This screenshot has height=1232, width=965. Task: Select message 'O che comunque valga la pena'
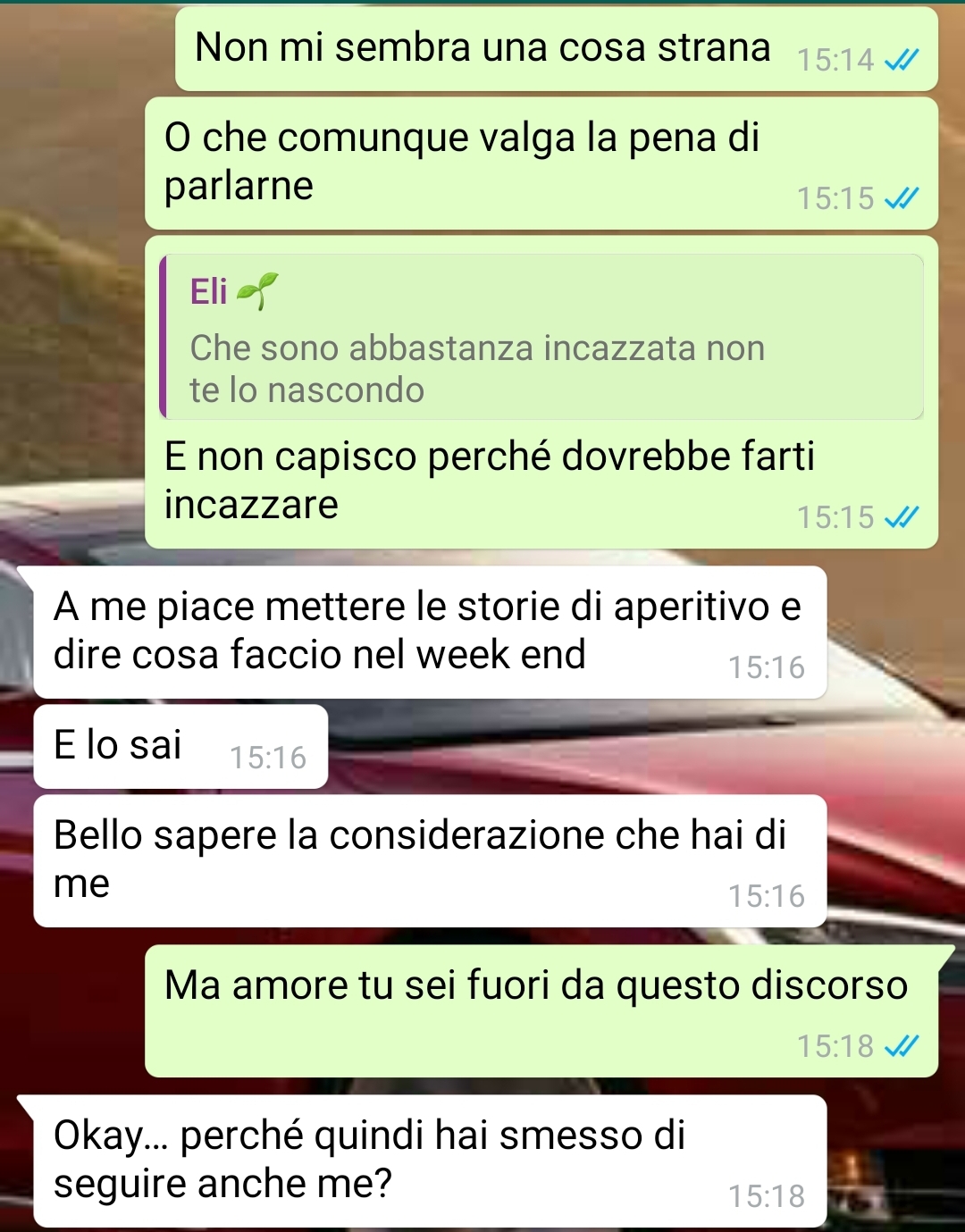[x=541, y=163]
